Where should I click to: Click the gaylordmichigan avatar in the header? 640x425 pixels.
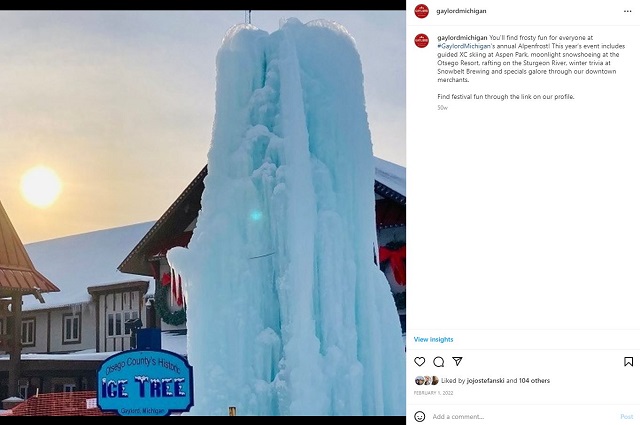tap(422, 11)
